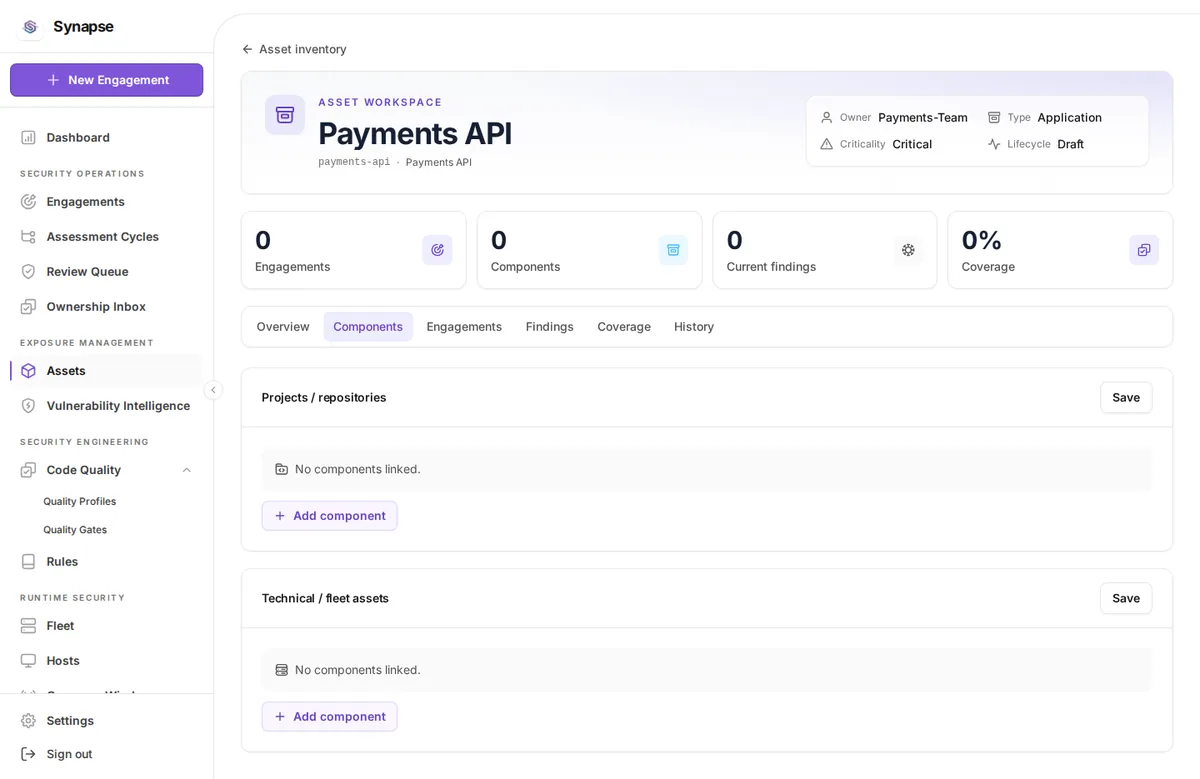Click the 0% Coverage value
This screenshot has width=1200, height=779.
tap(981, 240)
